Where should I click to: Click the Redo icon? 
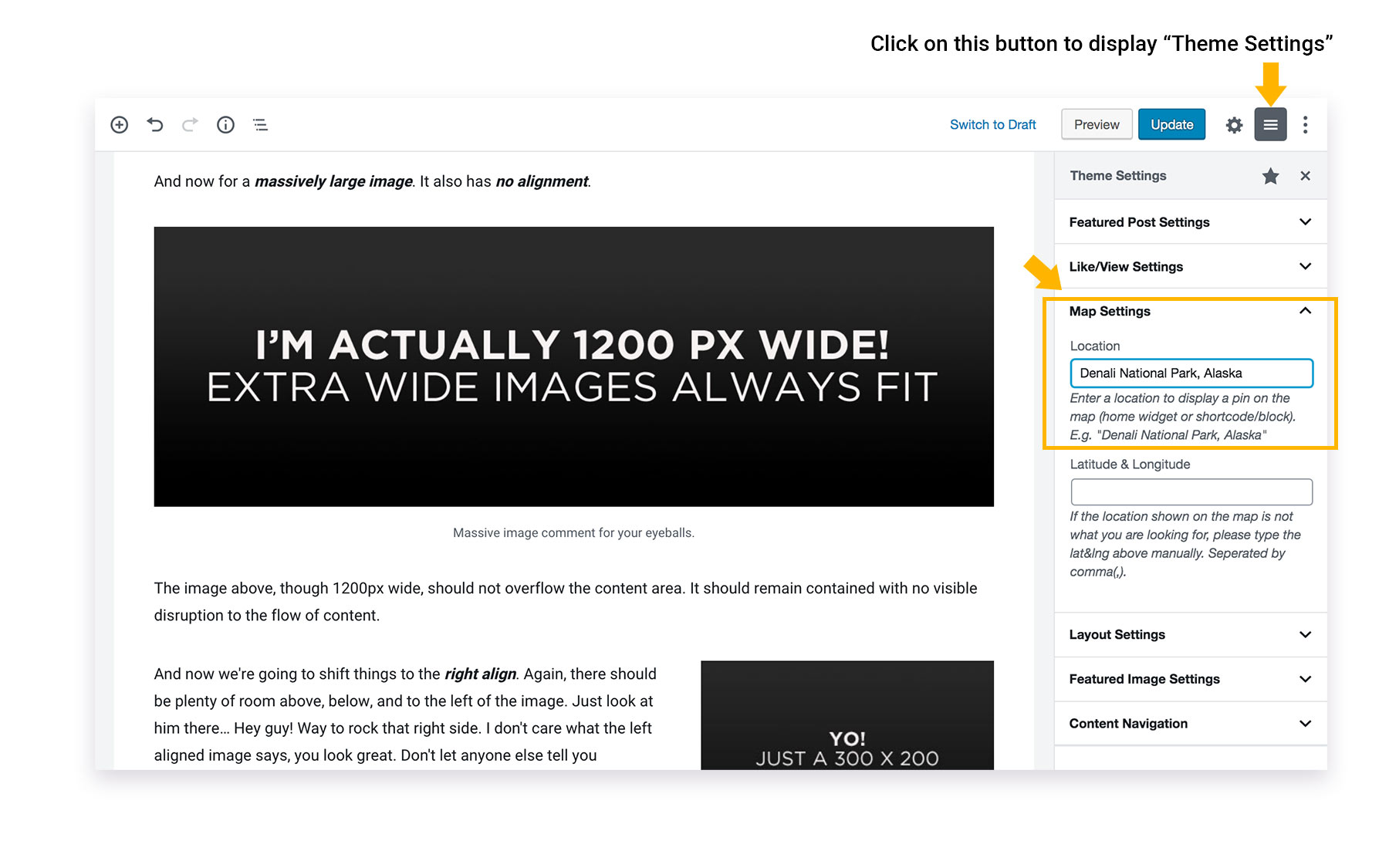click(x=190, y=124)
